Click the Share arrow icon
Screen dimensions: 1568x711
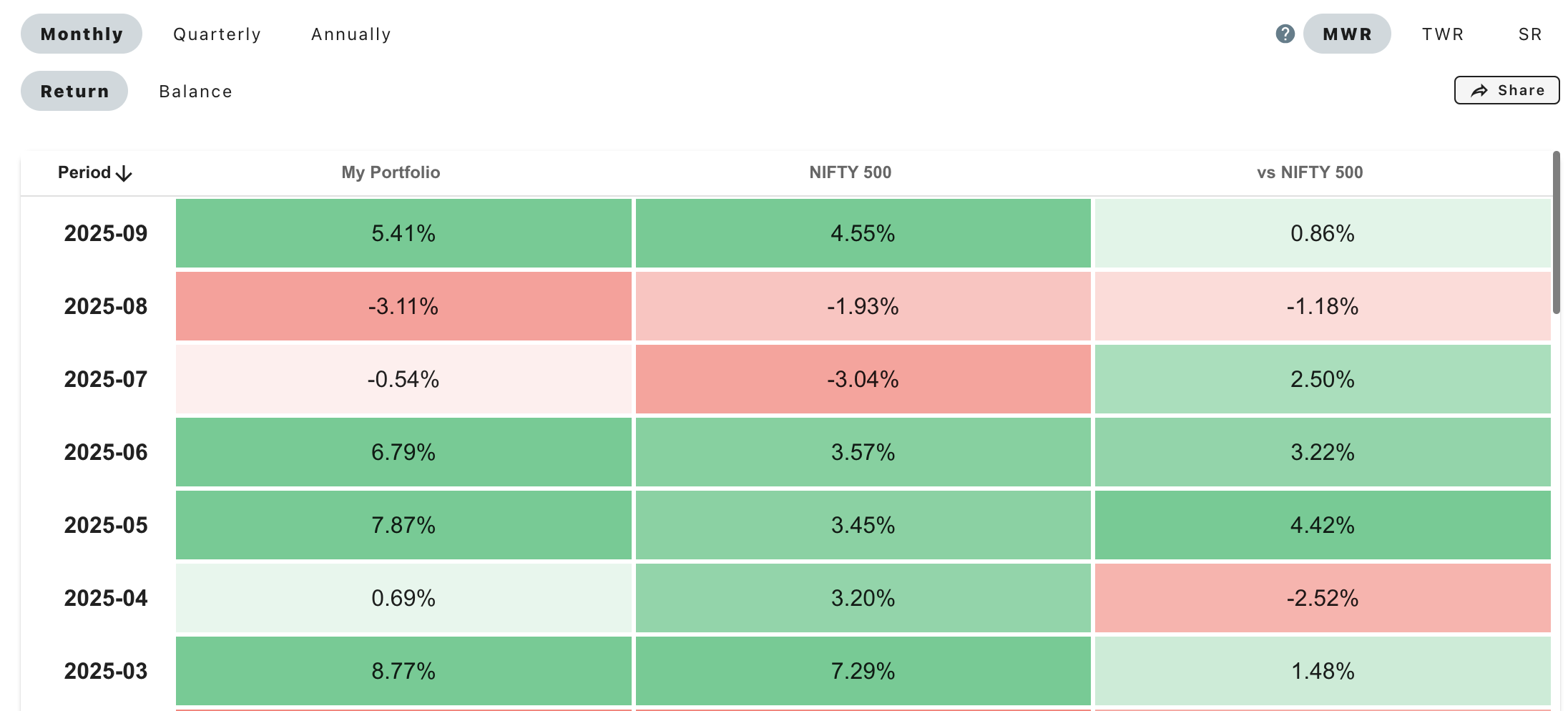click(1479, 91)
